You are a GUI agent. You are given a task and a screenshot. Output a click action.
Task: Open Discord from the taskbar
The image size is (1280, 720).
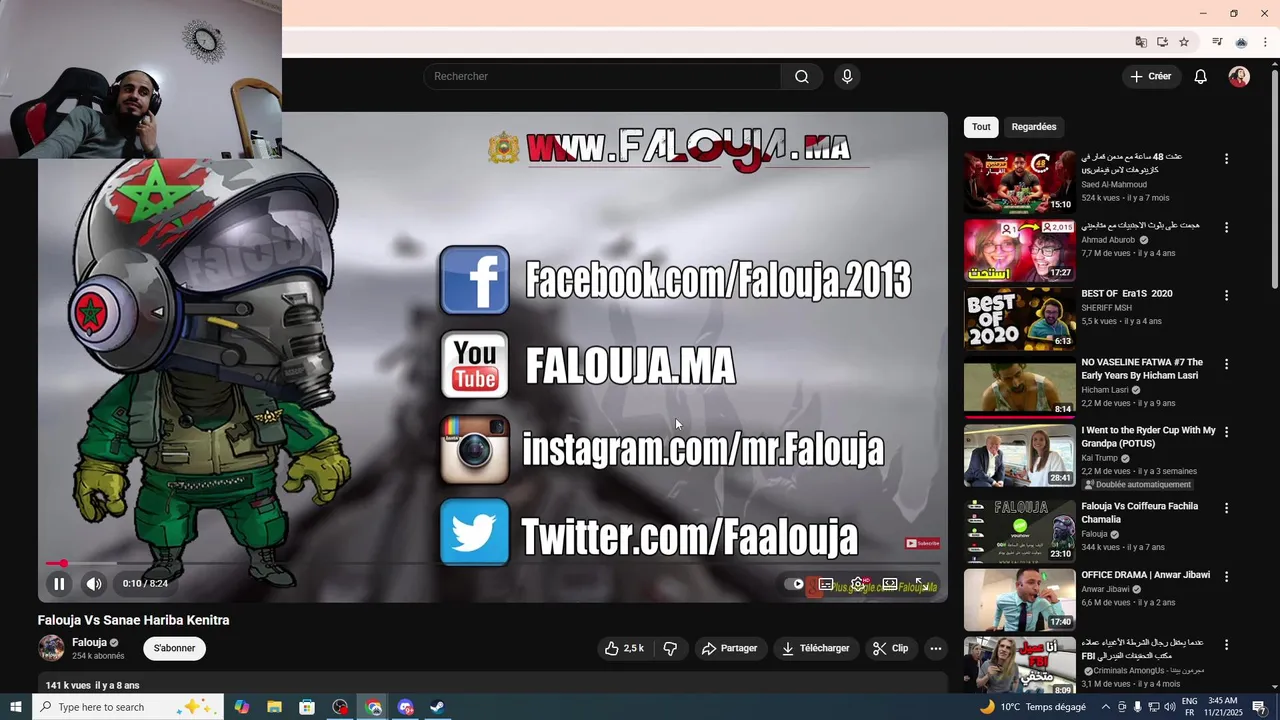[x=406, y=707]
